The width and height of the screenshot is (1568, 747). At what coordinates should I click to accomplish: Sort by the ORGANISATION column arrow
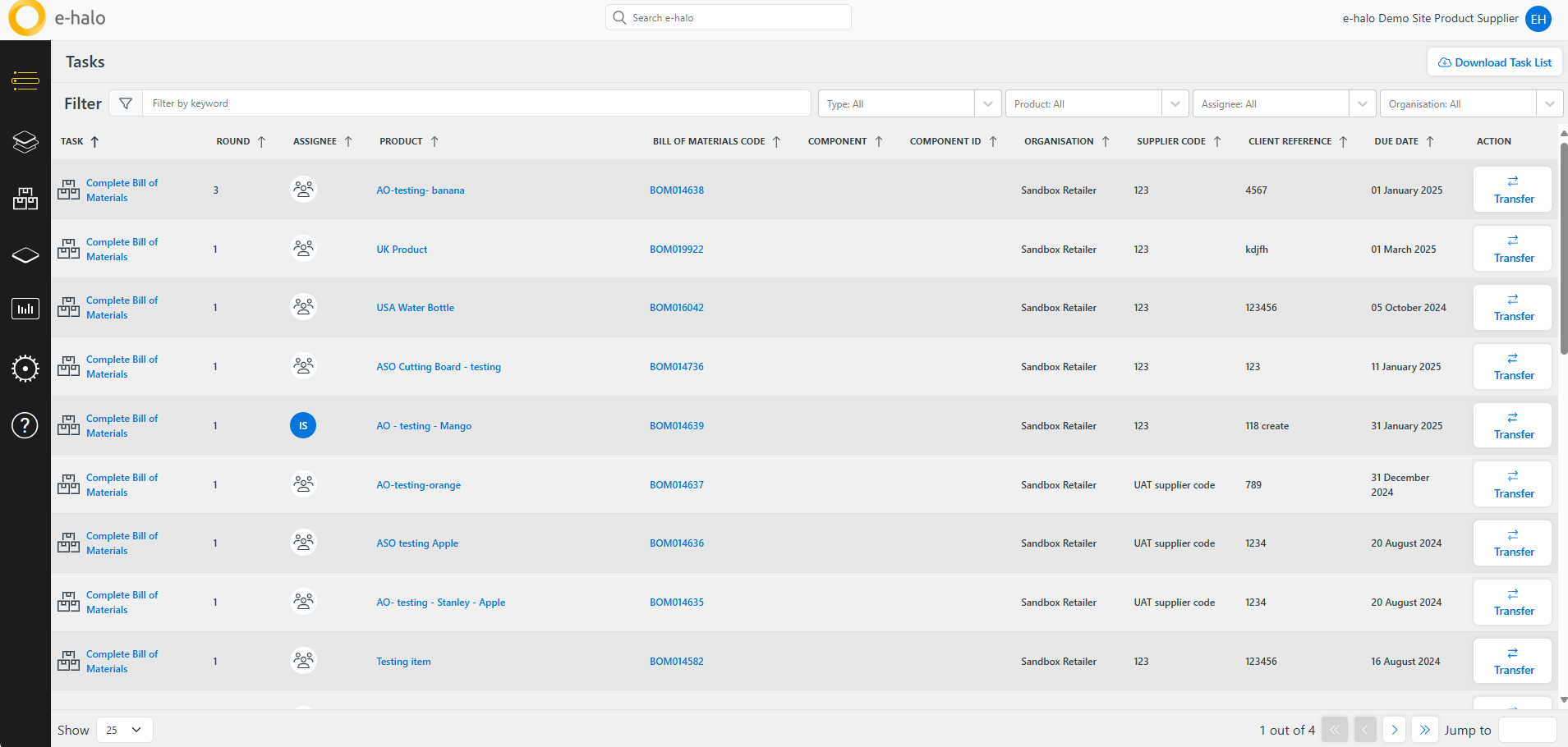coord(1107,140)
